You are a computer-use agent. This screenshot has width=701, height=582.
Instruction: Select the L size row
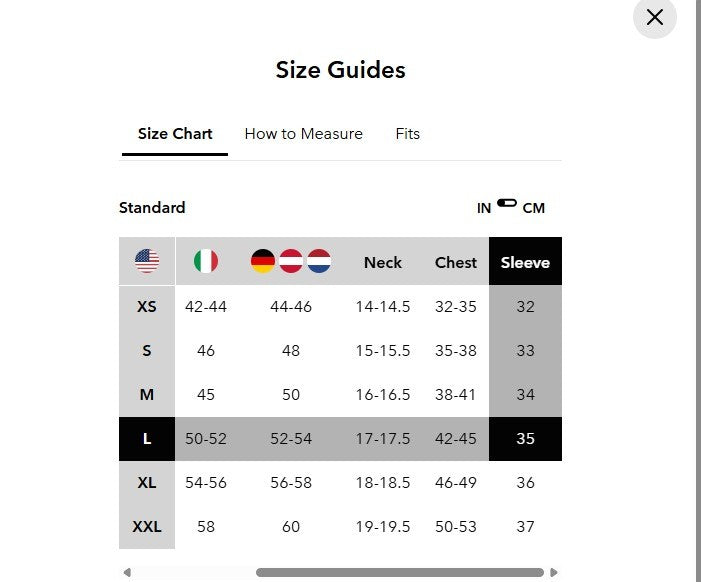click(147, 439)
